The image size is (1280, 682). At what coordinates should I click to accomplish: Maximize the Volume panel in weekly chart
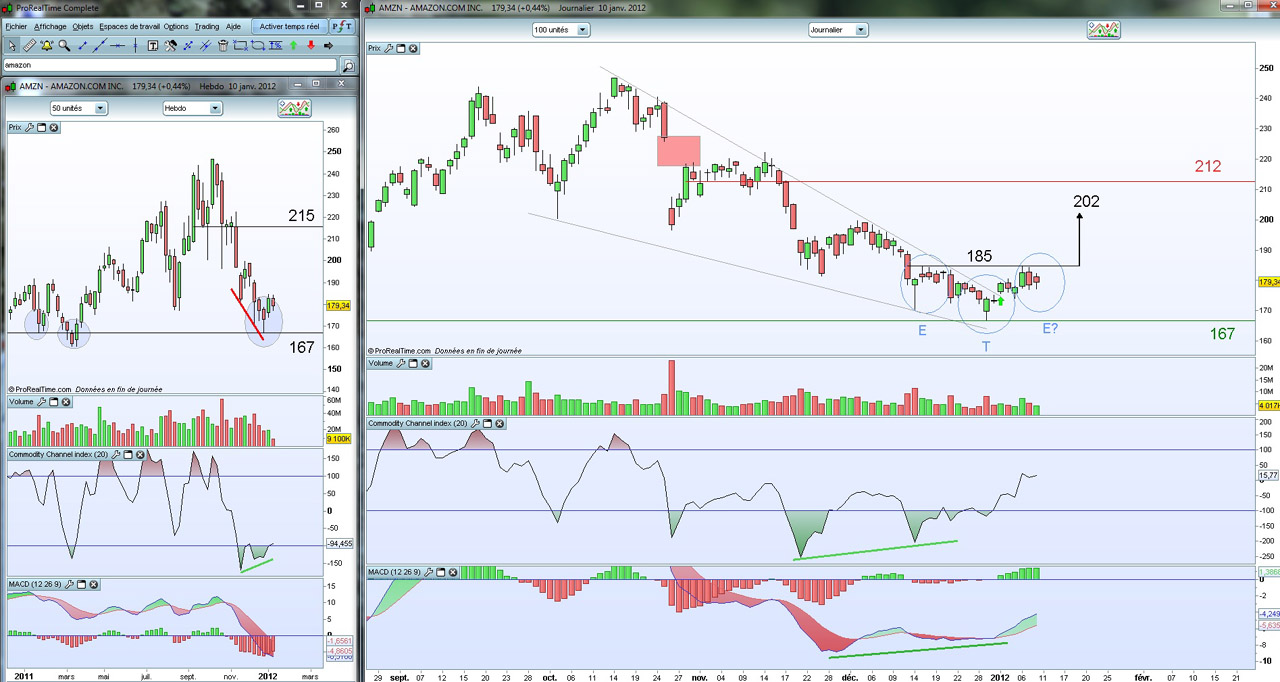pos(55,402)
